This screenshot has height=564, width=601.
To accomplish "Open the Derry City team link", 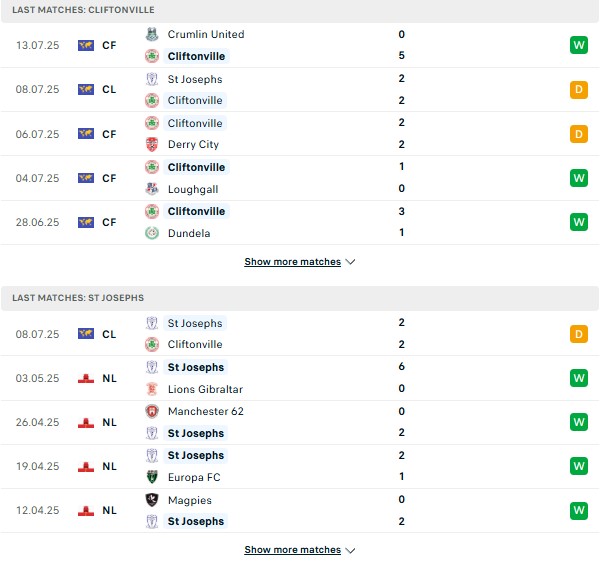I will [193, 145].
